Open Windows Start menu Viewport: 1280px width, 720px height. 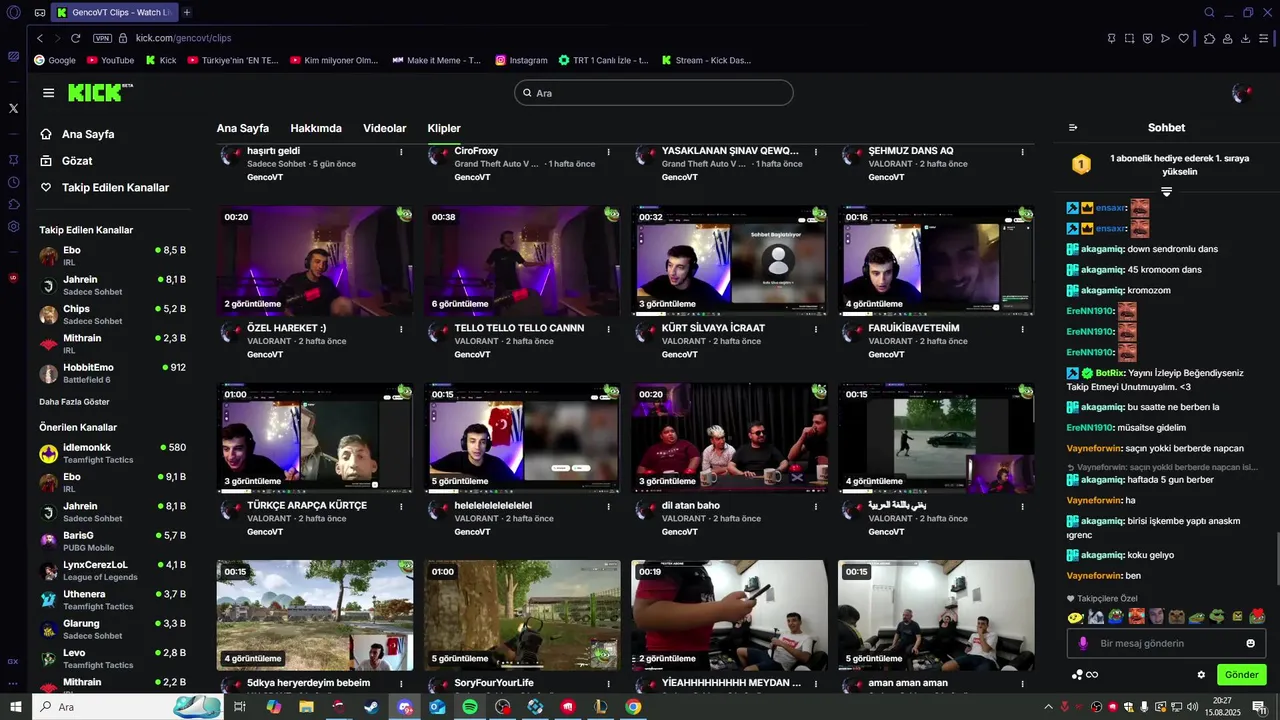pyautogui.click(x=15, y=707)
